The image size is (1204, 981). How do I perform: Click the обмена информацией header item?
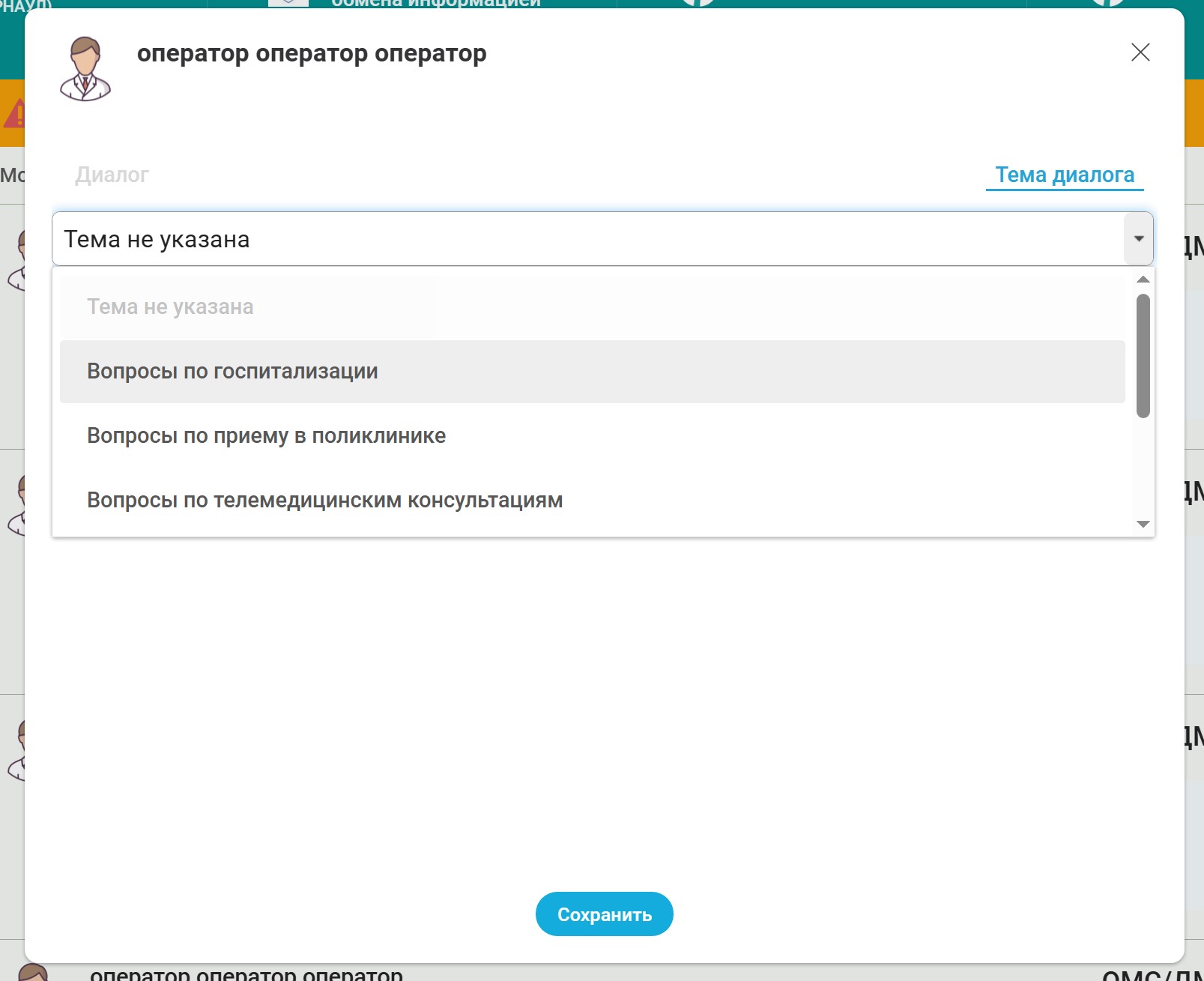click(x=435, y=4)
